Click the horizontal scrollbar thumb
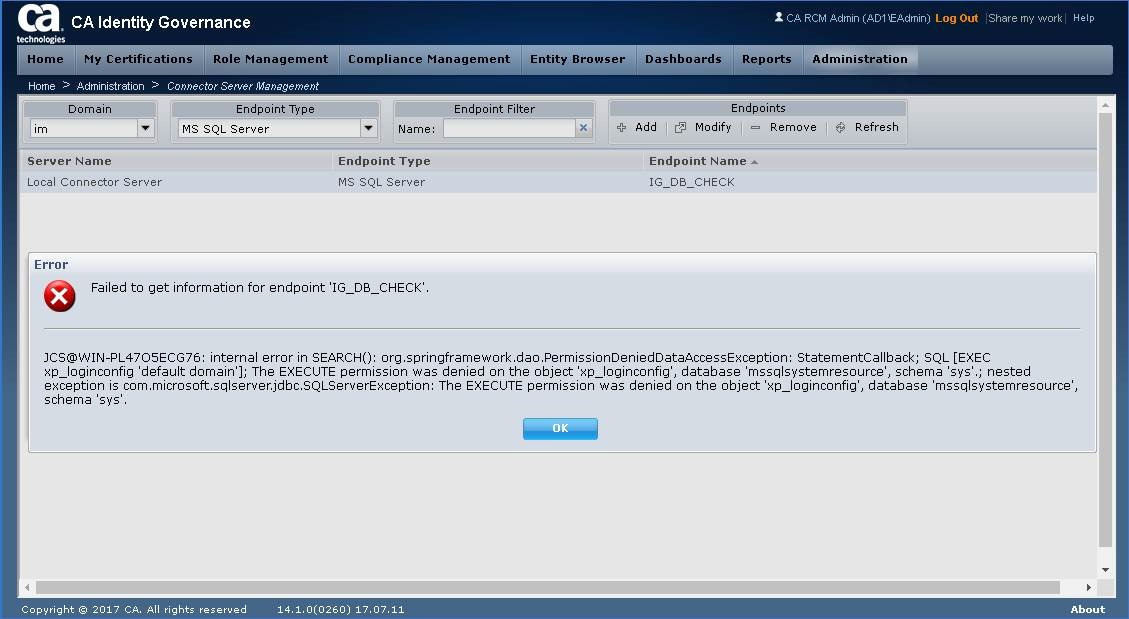 coord(547,587)
